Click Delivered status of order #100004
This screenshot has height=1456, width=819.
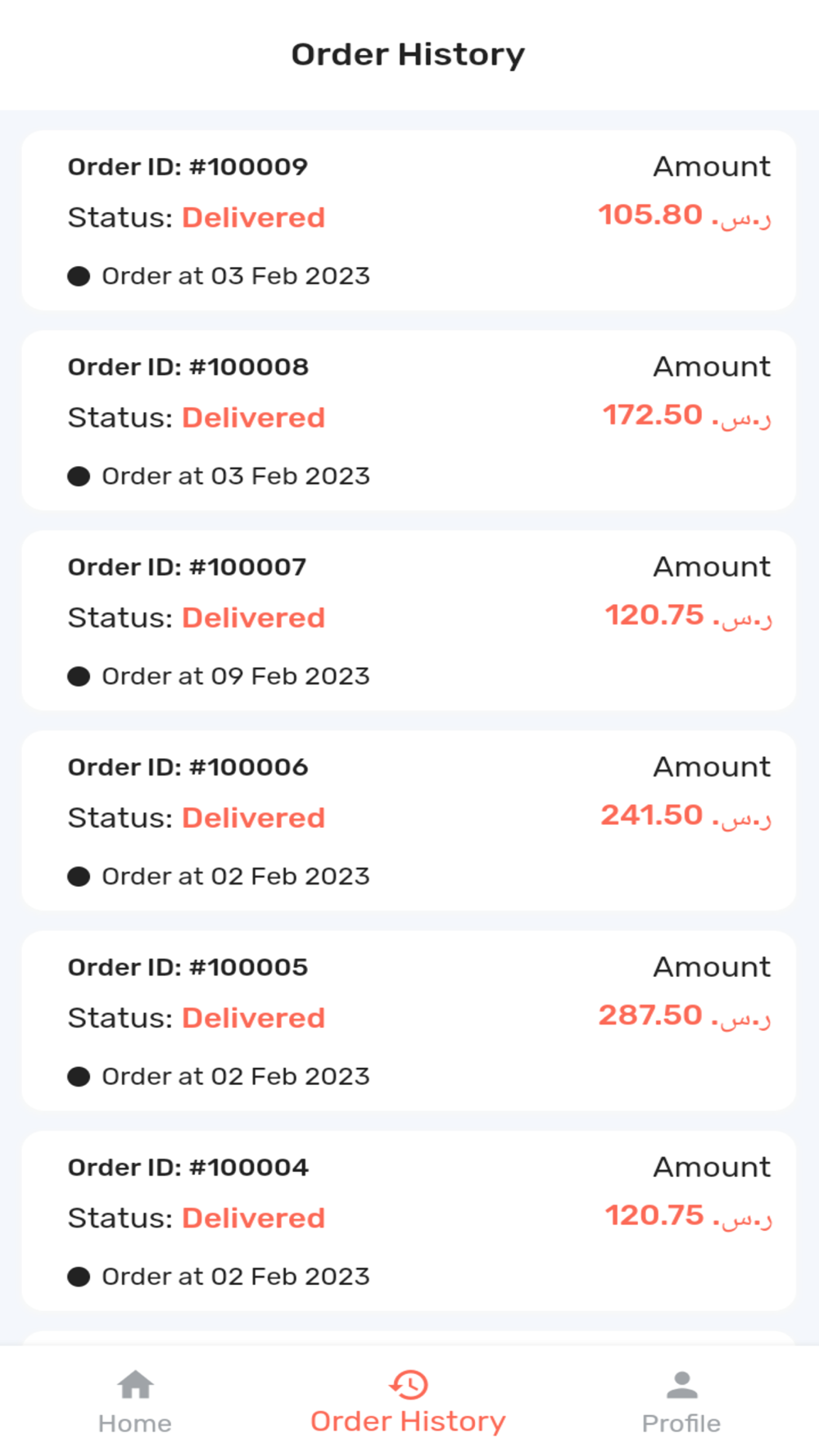[x=253, y=1219]
